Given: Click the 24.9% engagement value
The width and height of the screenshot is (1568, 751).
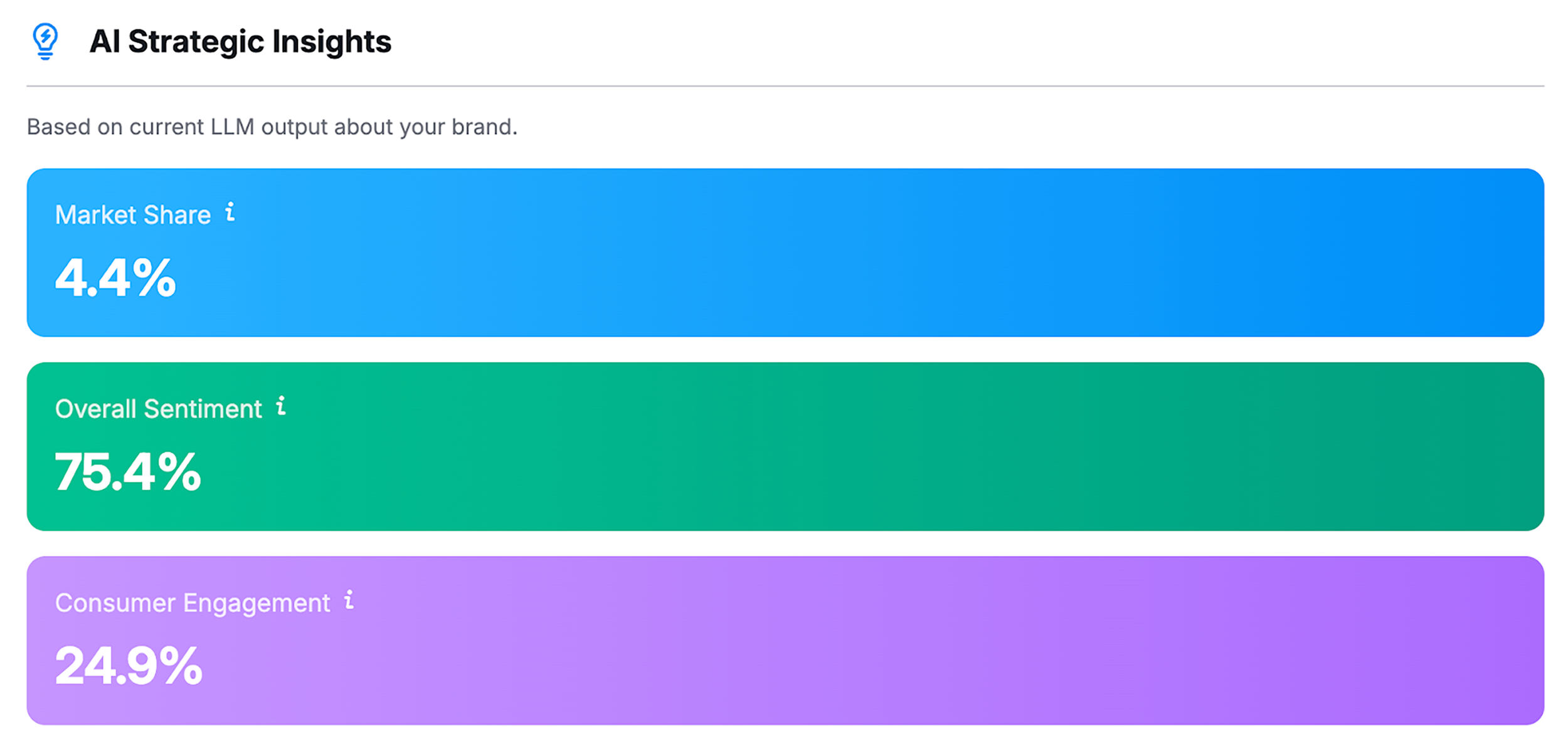Looking at the screenshot, I should tap(129, 666).
